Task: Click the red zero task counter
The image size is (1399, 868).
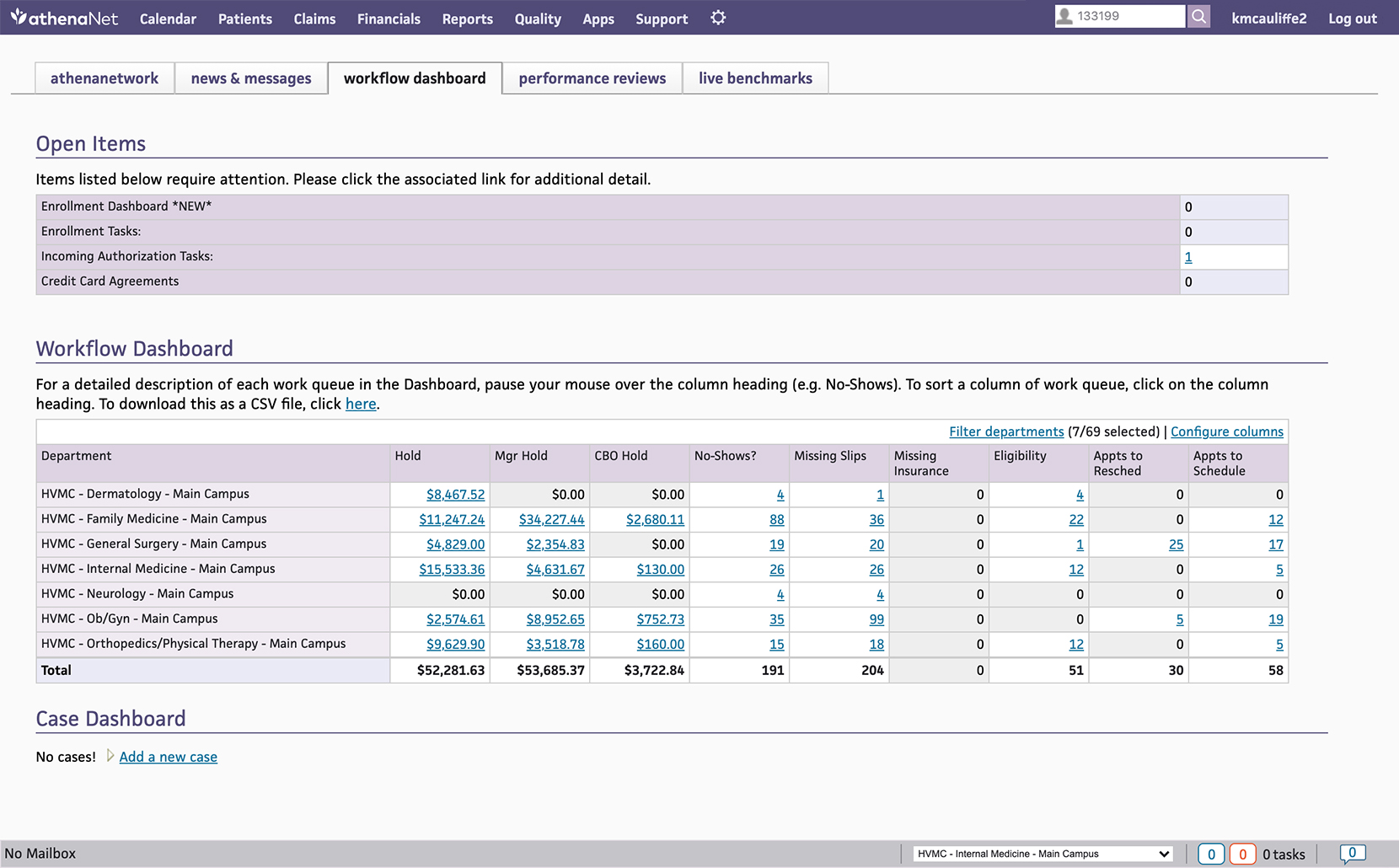Action: (1242, 854)
